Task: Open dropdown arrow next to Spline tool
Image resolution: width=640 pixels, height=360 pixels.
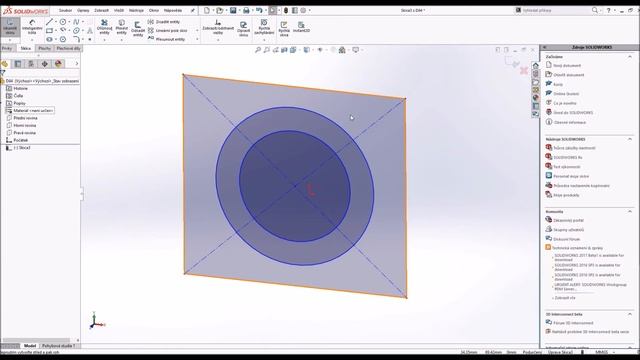Action: 83,22
